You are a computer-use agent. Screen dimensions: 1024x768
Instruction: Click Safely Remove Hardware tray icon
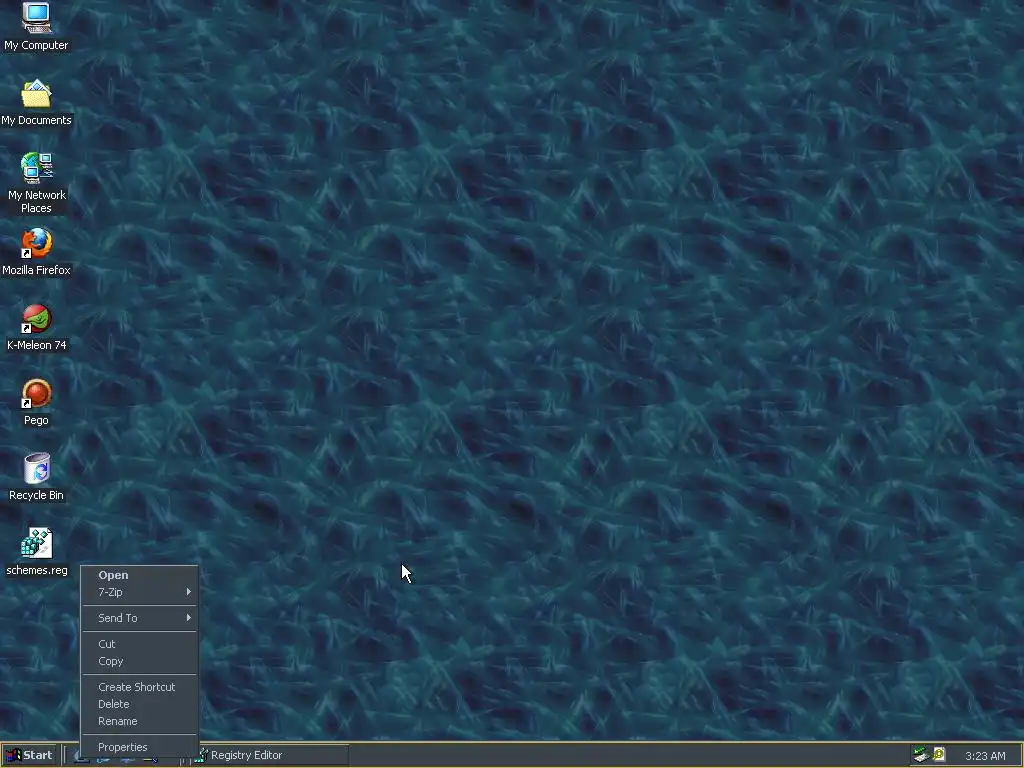[921, 755]
